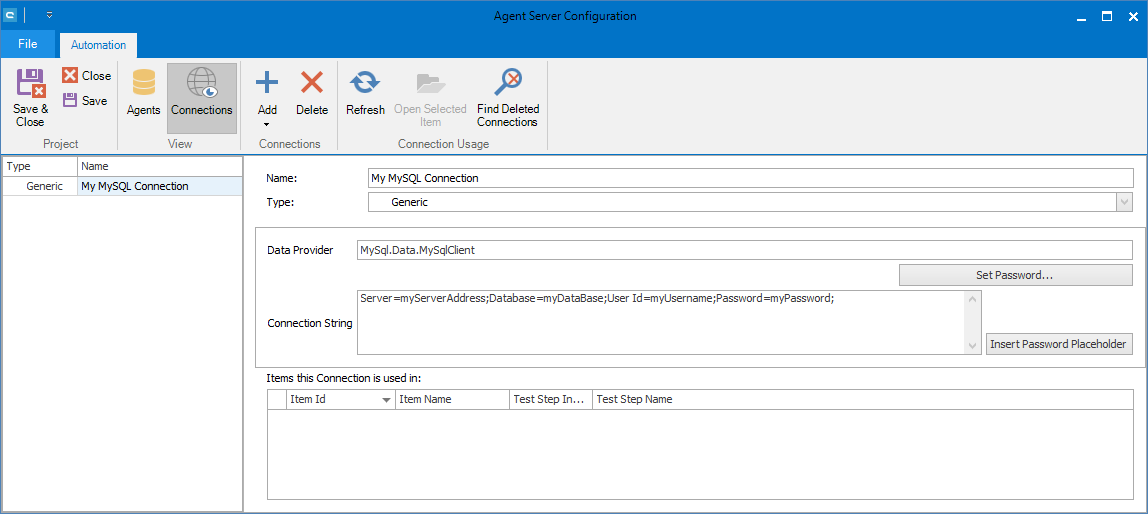Refresh the connection usage list

[x=365, y=83]
